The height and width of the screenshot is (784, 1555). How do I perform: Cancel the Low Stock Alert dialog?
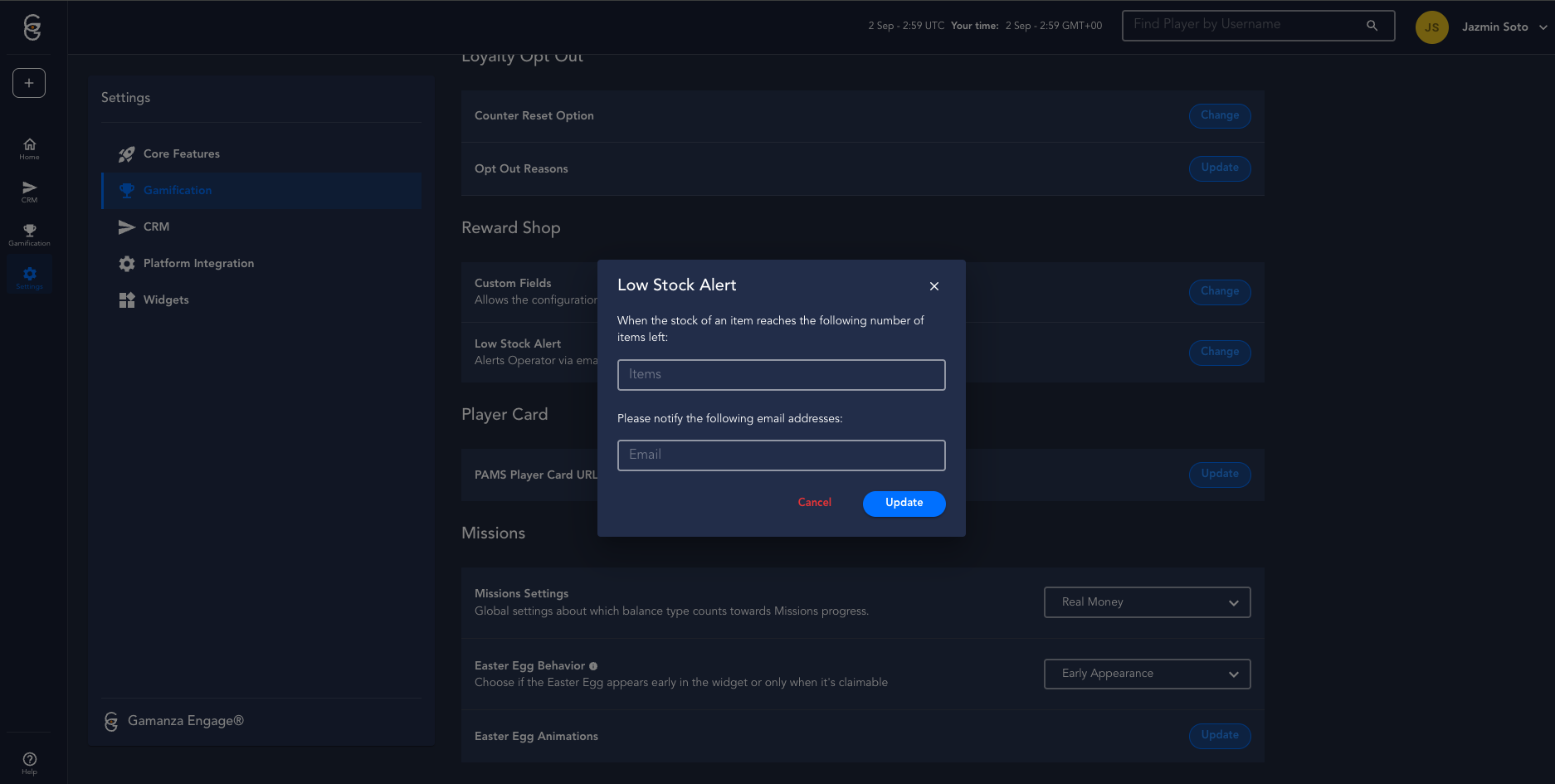814,503
